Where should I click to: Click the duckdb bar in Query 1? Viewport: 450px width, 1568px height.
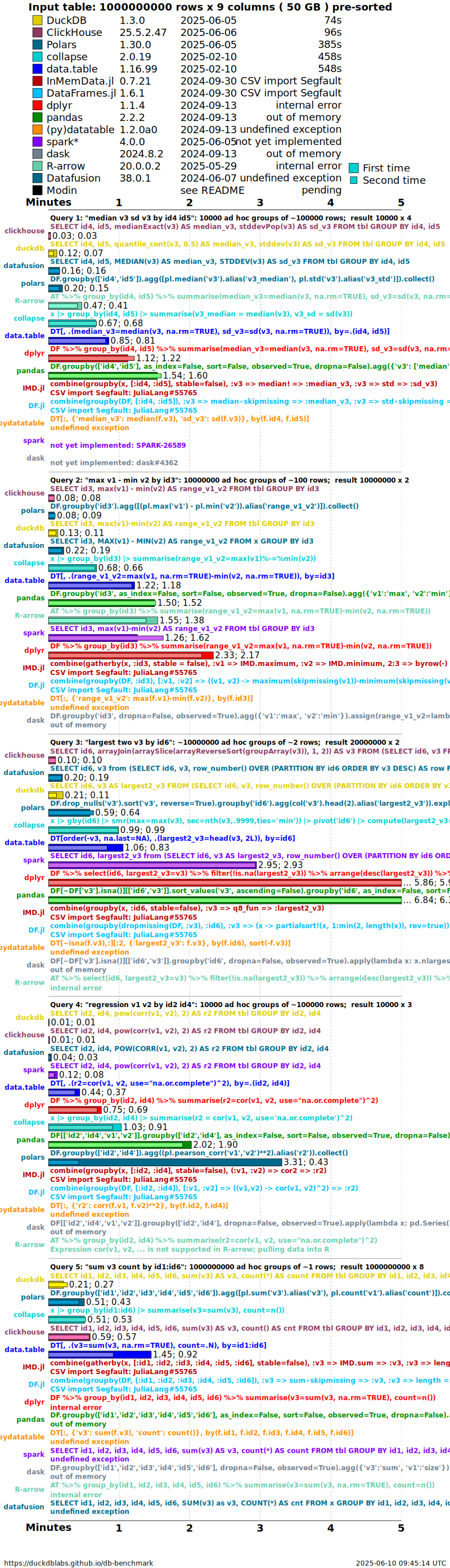tap(52, 253)
